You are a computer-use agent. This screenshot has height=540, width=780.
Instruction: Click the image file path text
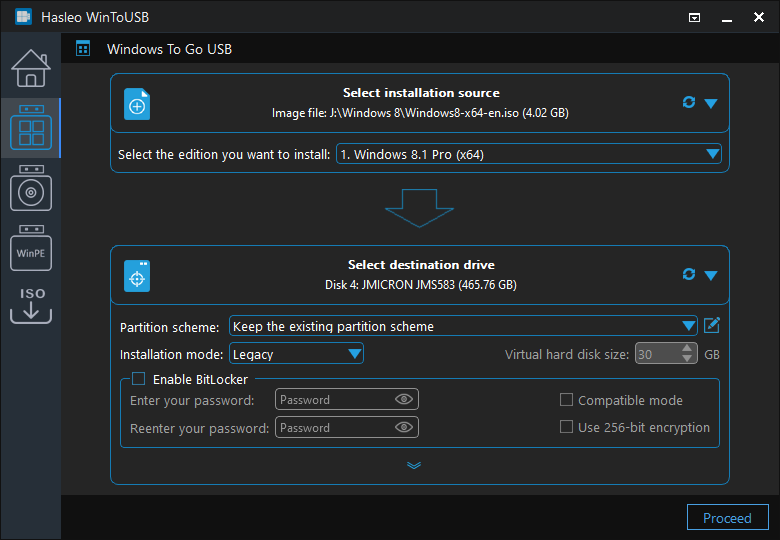[420, 113]
